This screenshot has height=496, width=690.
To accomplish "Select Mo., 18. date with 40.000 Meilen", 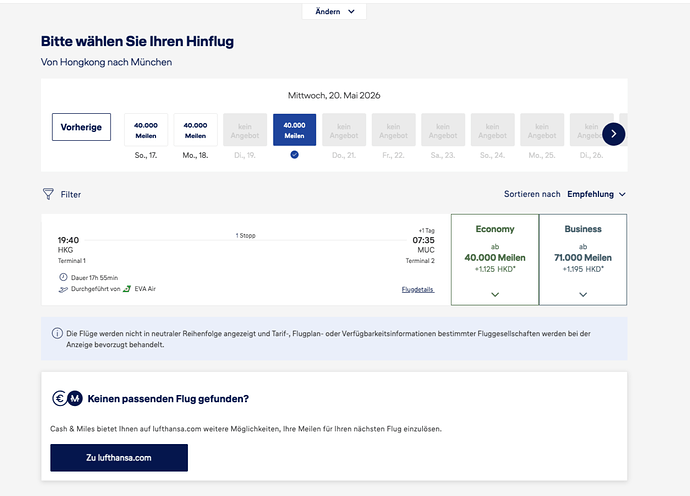I will (195, 130).
